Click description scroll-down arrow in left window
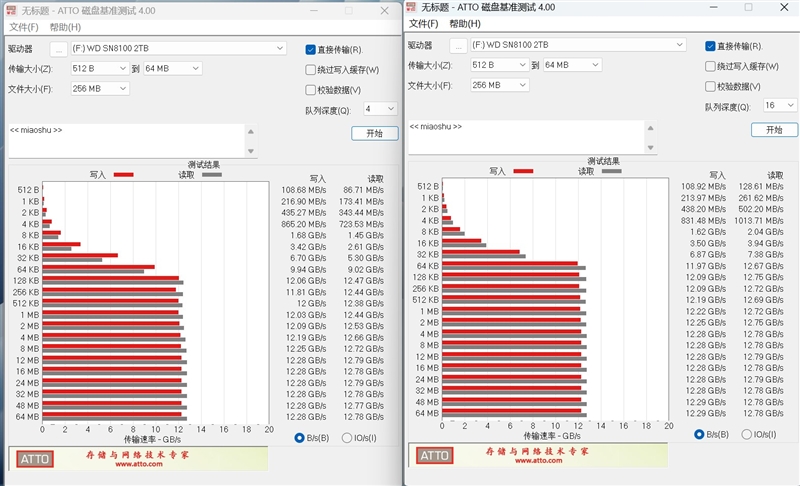Viewport: 800px width, 486px height. [x=251, y=151]
